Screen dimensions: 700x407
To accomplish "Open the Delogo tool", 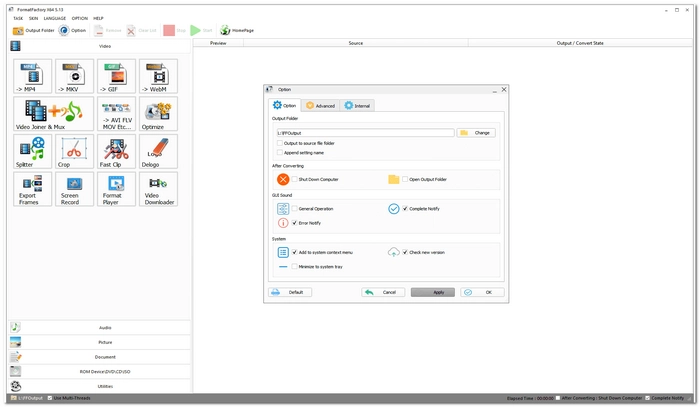I will [x=158, y=151].
